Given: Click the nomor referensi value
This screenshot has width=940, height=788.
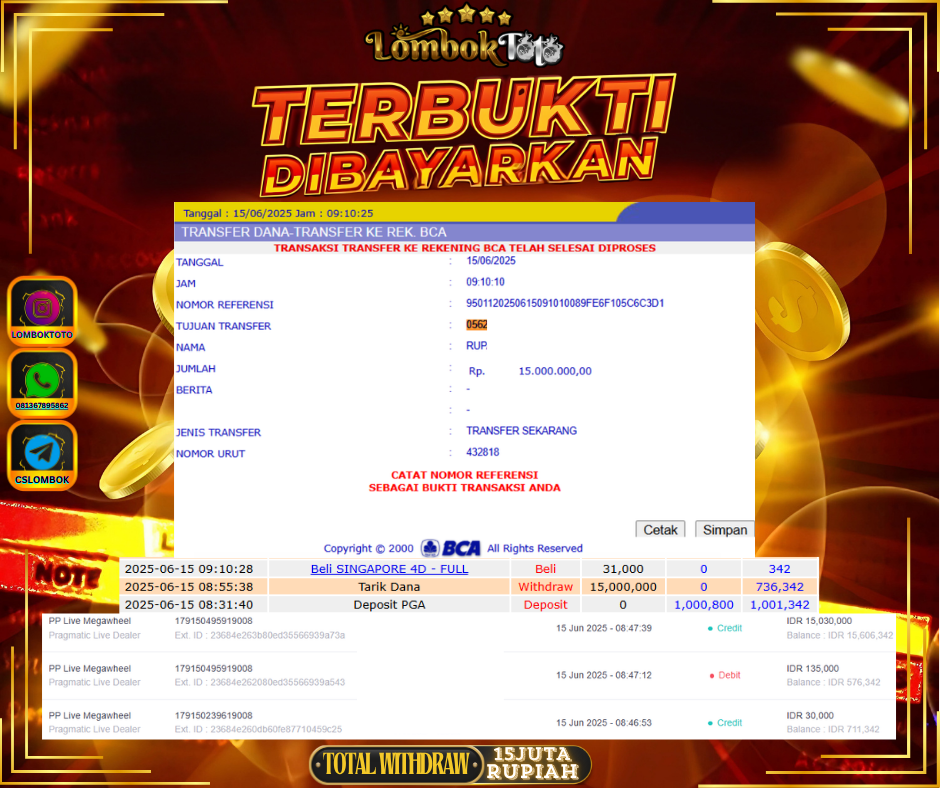Looking at the screenshot, I should tap(565, 304).
